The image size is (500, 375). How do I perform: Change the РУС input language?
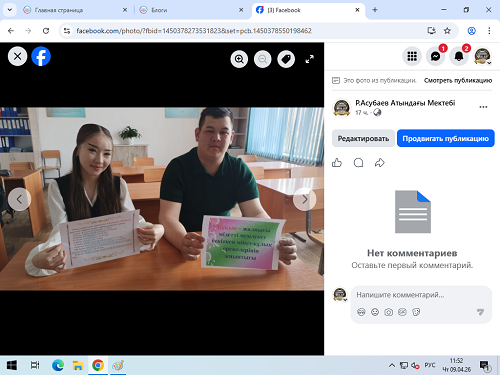[x=430, y=365]
